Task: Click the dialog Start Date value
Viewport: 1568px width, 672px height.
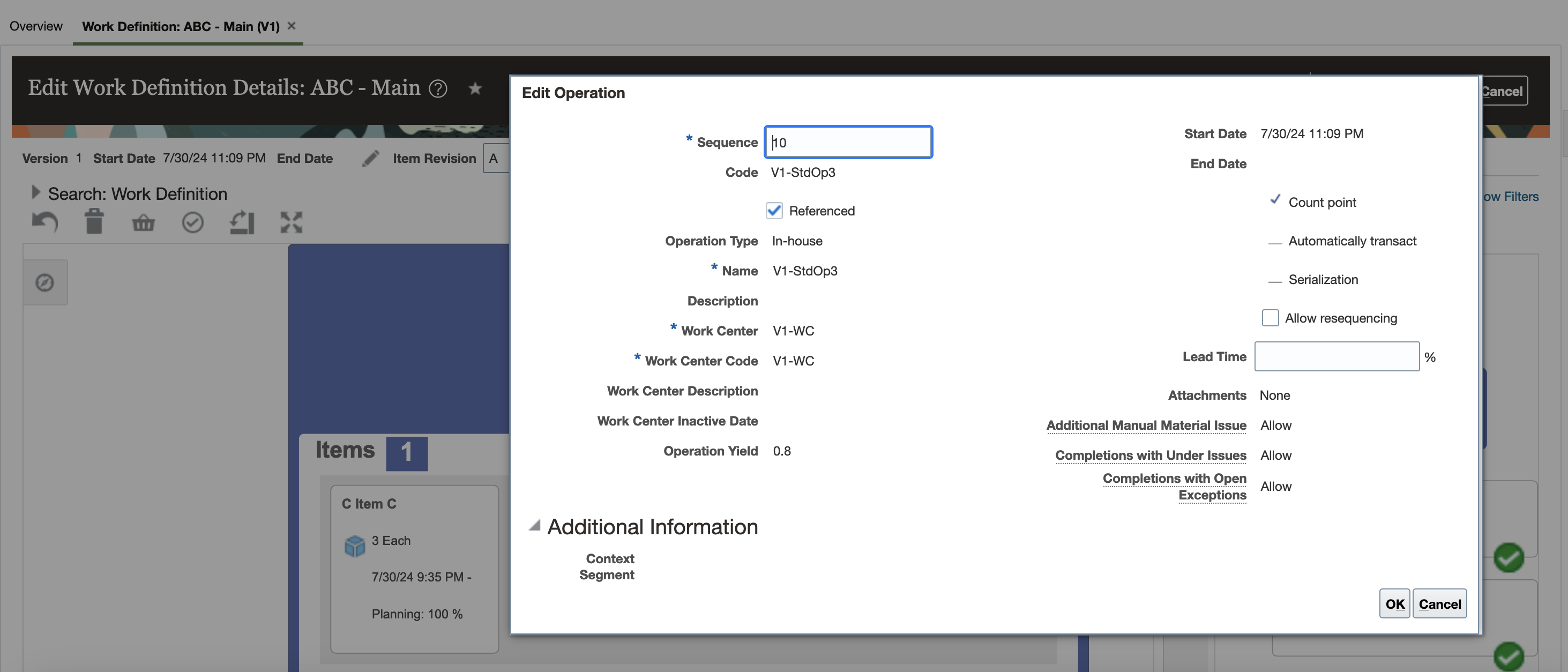Action: coord(1312,133)
